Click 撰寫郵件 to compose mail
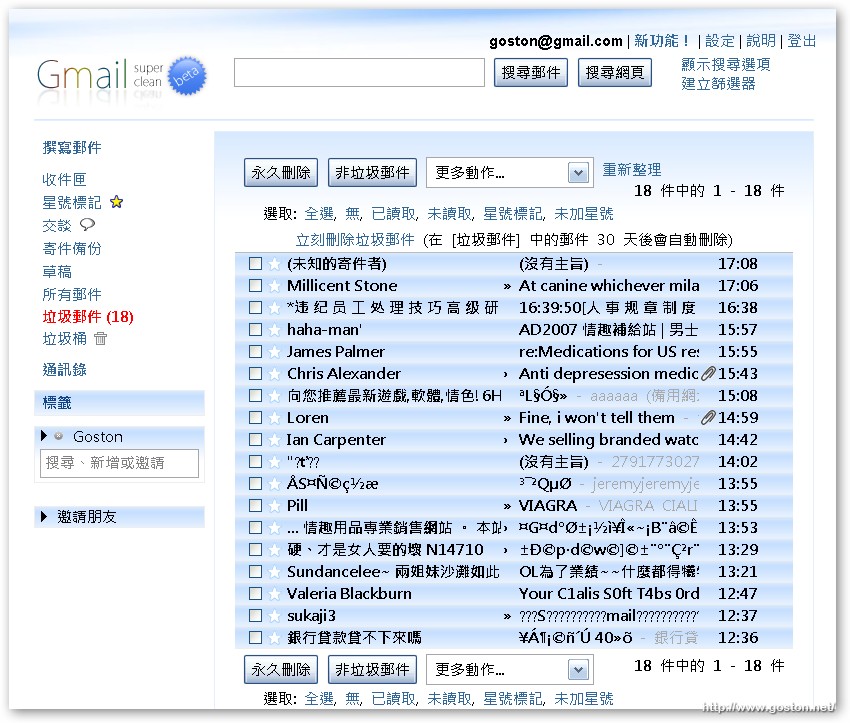Screen dimensions: 850x723 point(72,147)
